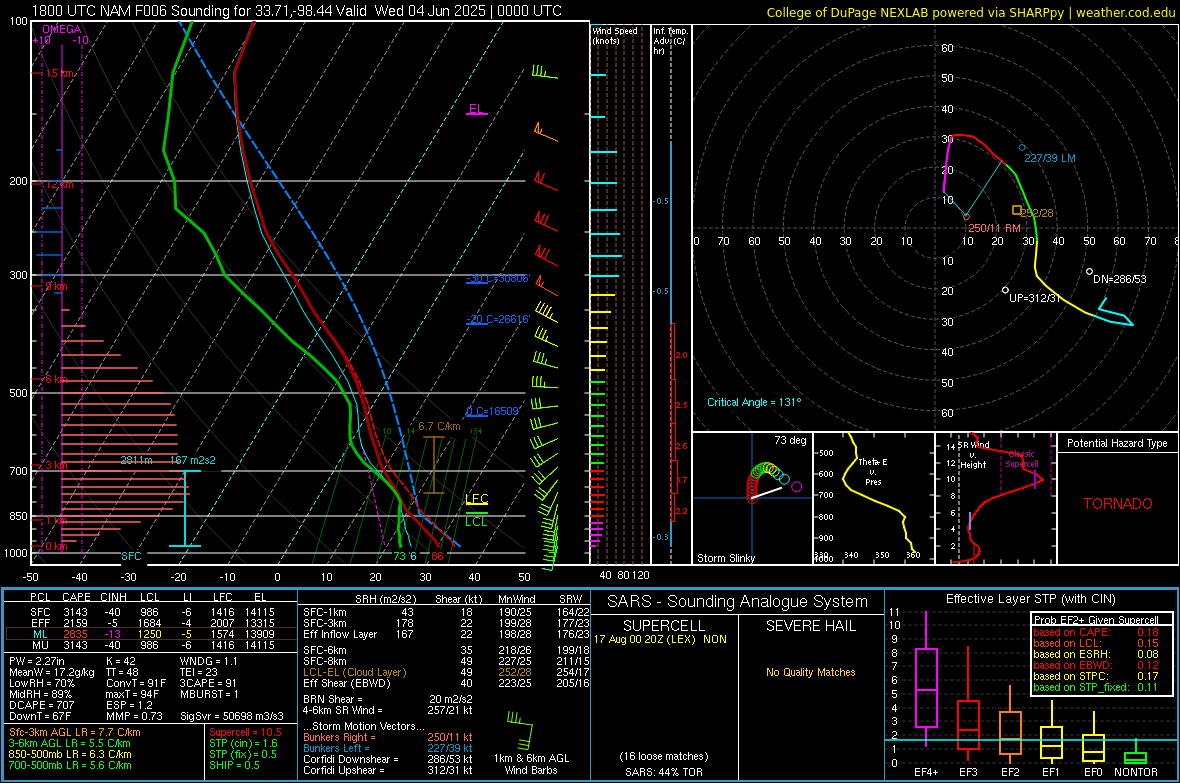Click the (16 loose matches) text
1180x783 pixels.
point(664,756)
